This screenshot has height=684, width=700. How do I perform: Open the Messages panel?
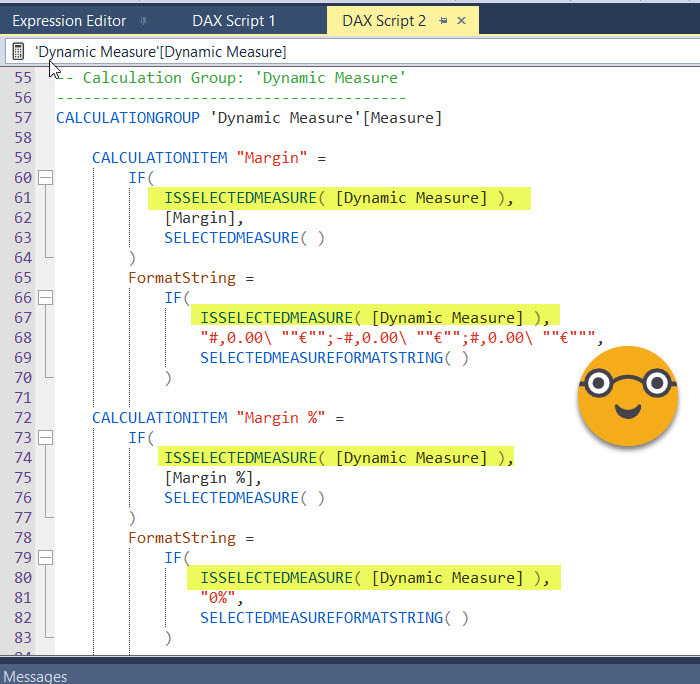tap(36, 676)
